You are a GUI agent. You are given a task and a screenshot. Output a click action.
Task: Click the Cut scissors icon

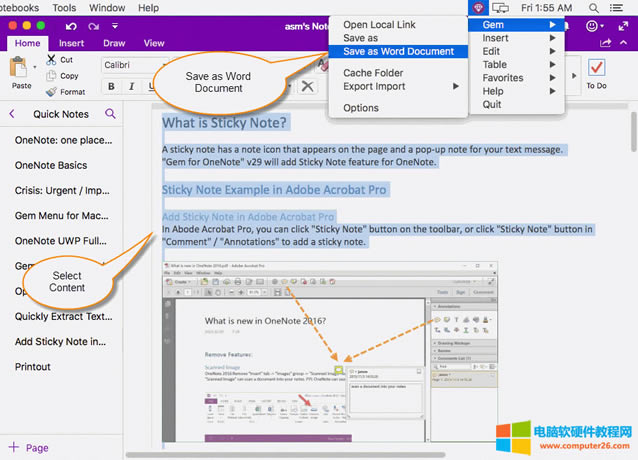(50, 60)
